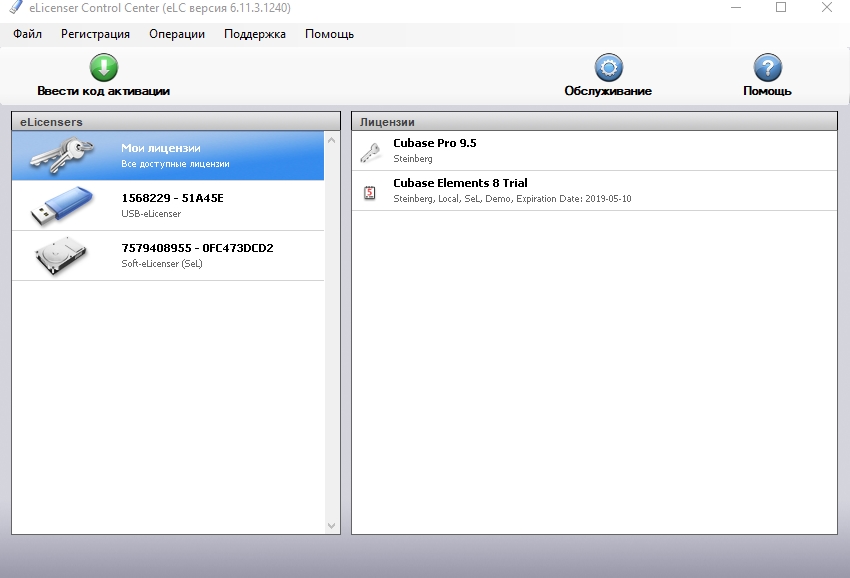Image resolution: width=850 pixels, height=578 pixels.
Task: Open the Операции menu
Action: (x=177, y=34)
